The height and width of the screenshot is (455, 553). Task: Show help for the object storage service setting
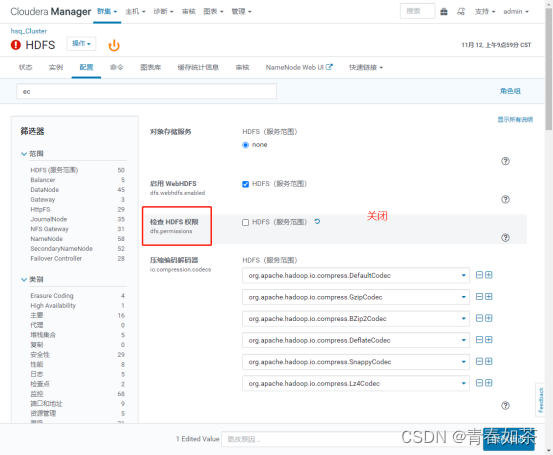coord(505,161)
